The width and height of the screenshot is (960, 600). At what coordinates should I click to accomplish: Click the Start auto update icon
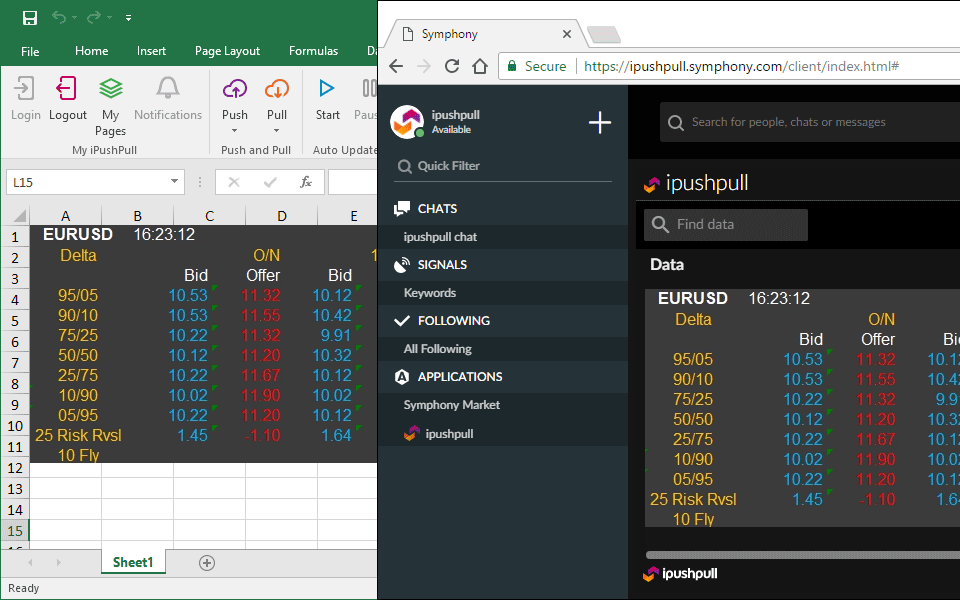[327, 89]
